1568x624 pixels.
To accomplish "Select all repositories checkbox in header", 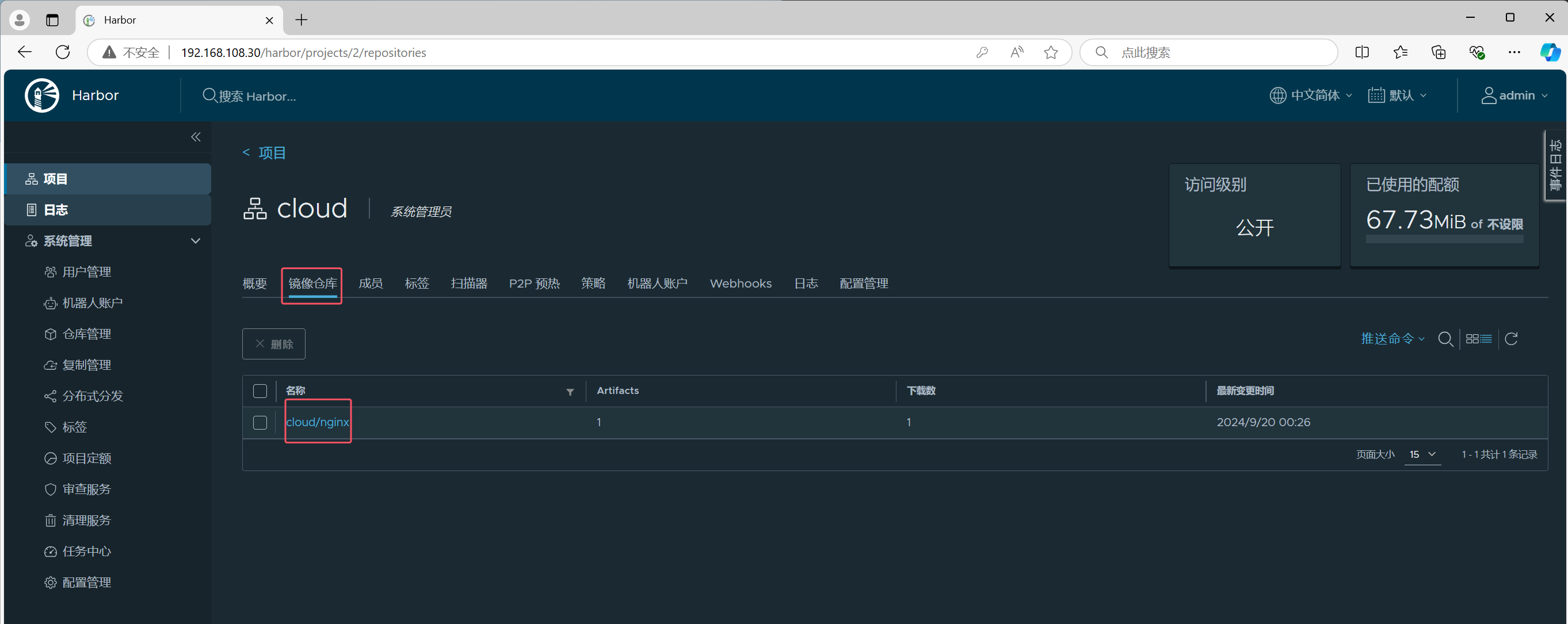I will click(x=260, y=391).
